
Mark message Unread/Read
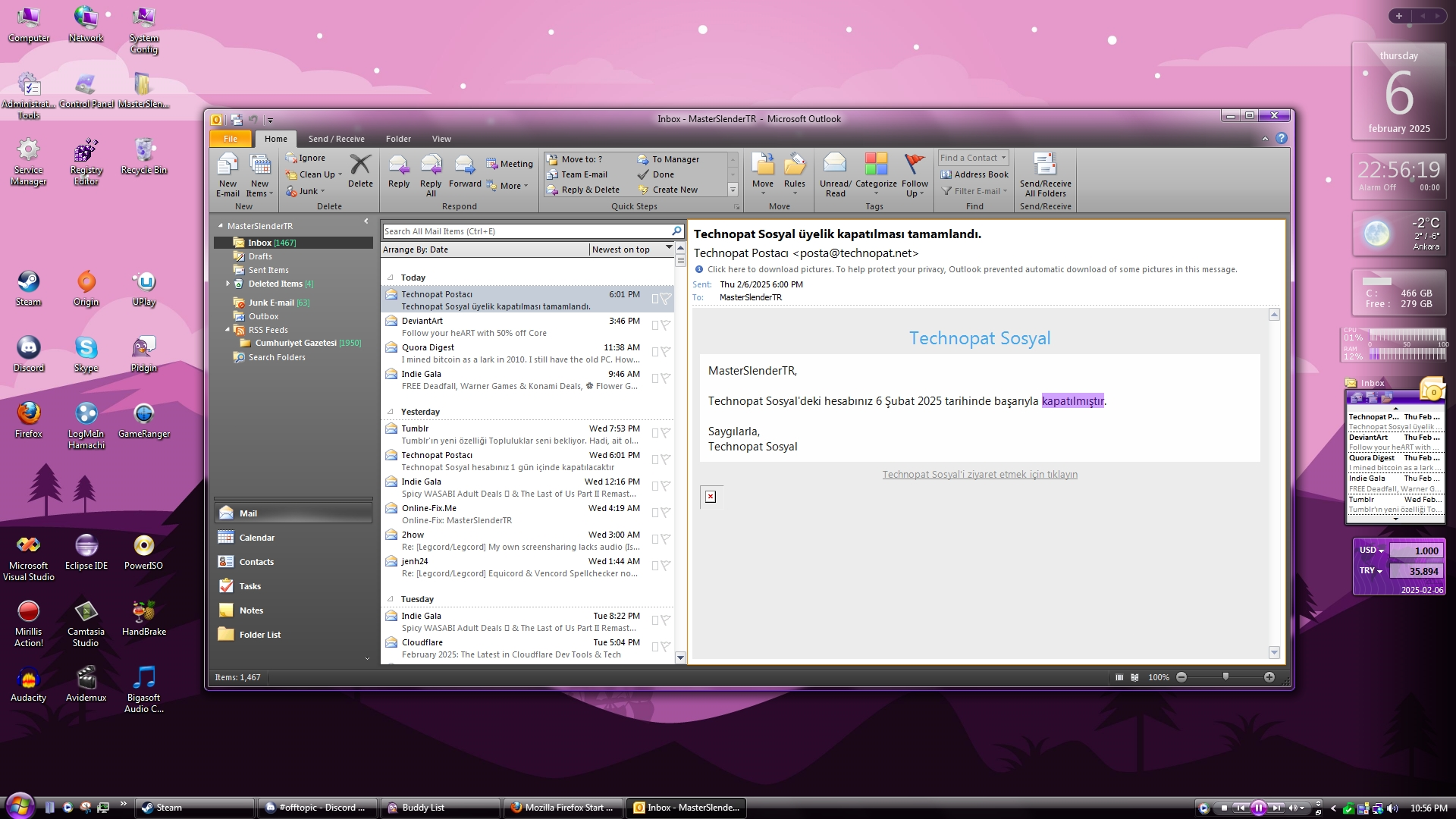835,175
